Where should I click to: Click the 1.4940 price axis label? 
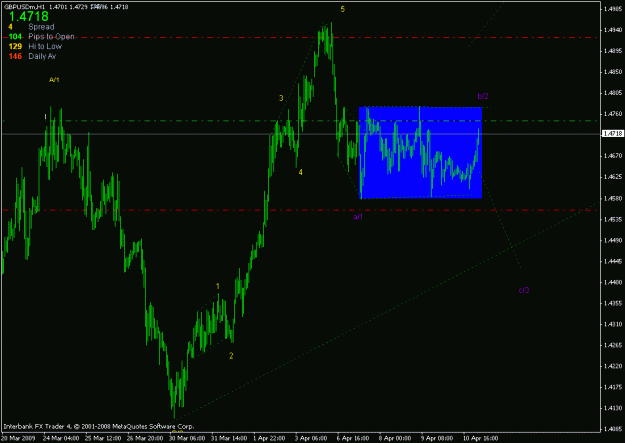(x=613, y=30)
